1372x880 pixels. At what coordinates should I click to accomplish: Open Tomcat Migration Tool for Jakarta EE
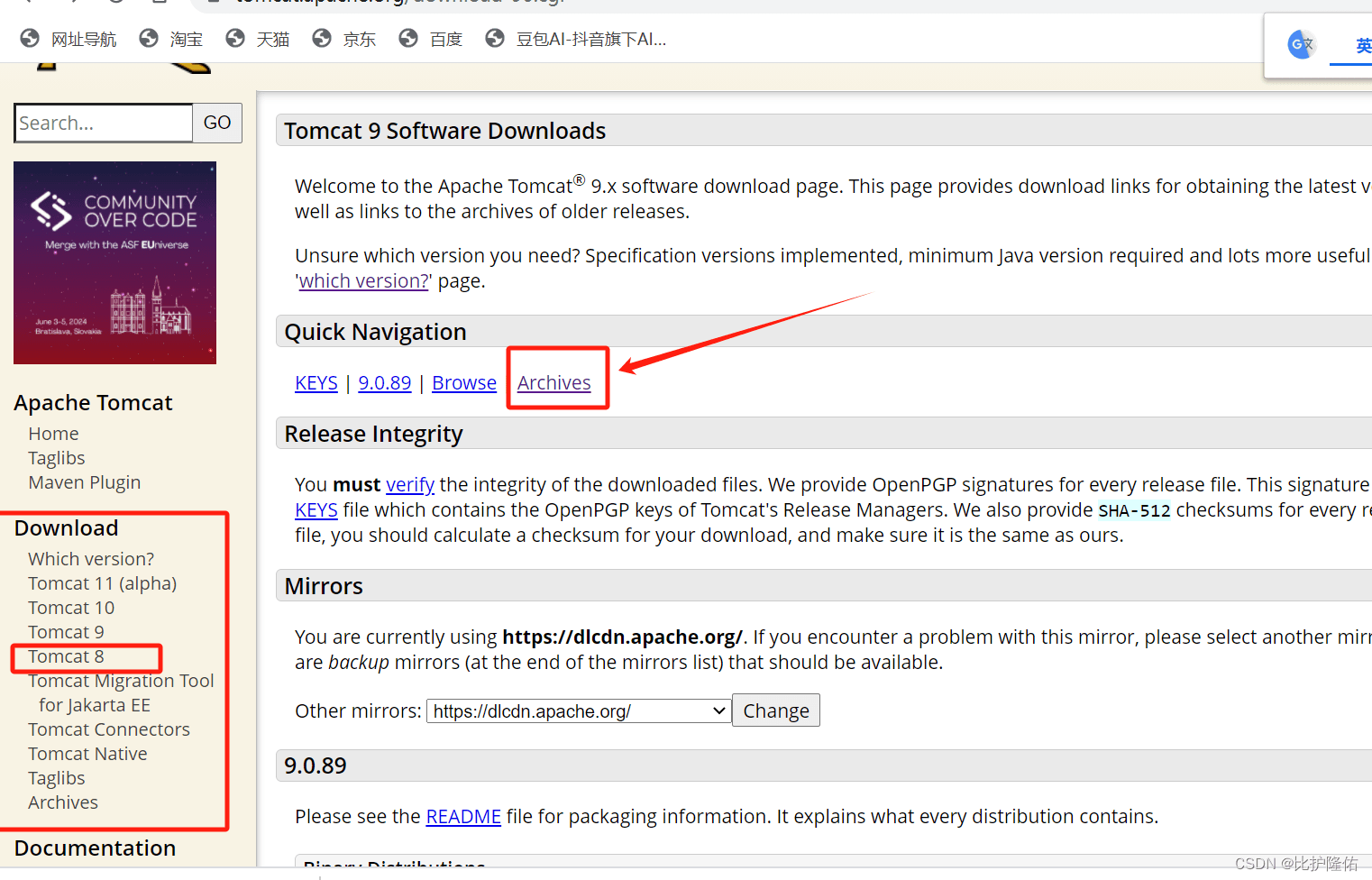[x=121, y=692]
